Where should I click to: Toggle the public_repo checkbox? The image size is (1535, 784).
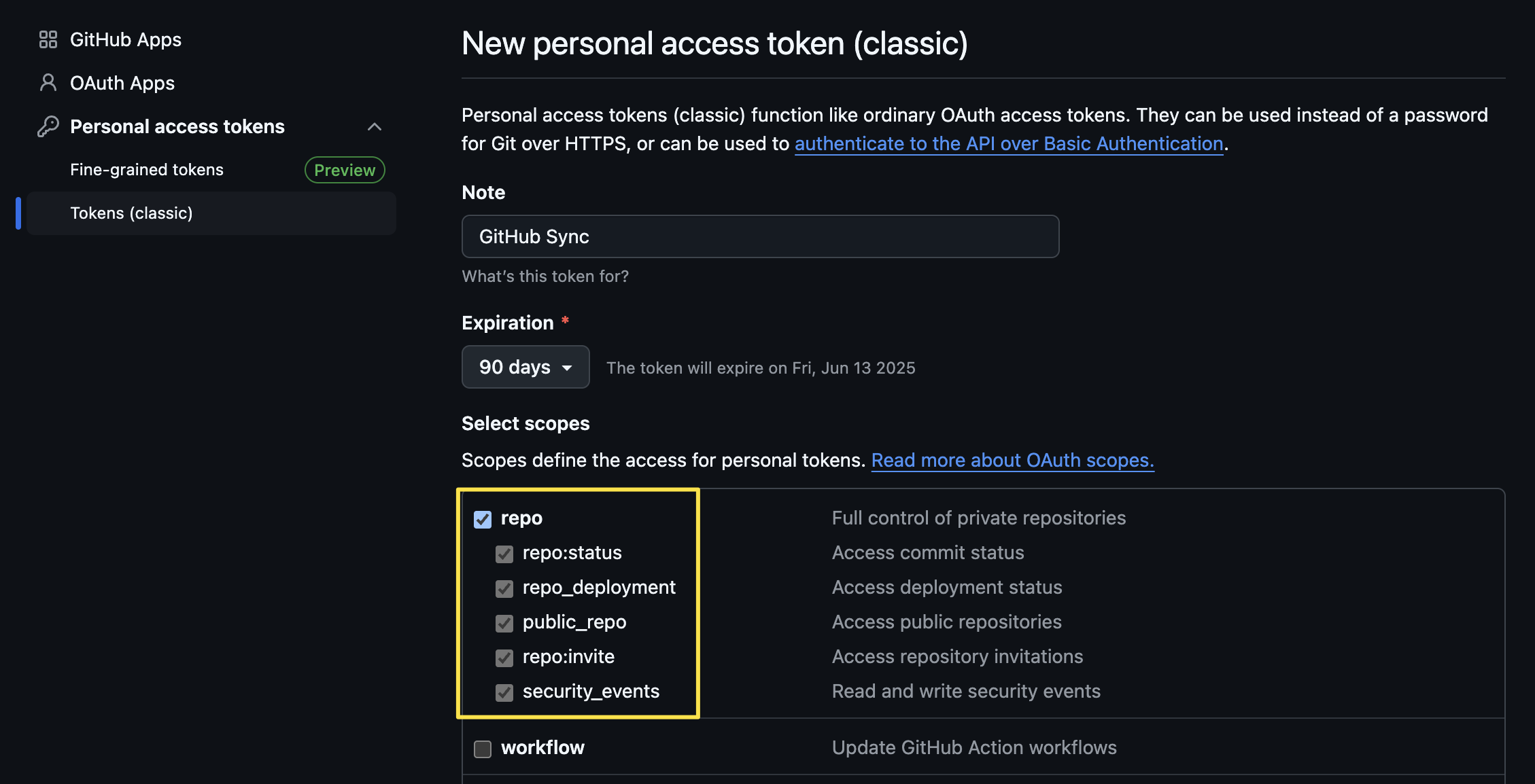point(504,623)
